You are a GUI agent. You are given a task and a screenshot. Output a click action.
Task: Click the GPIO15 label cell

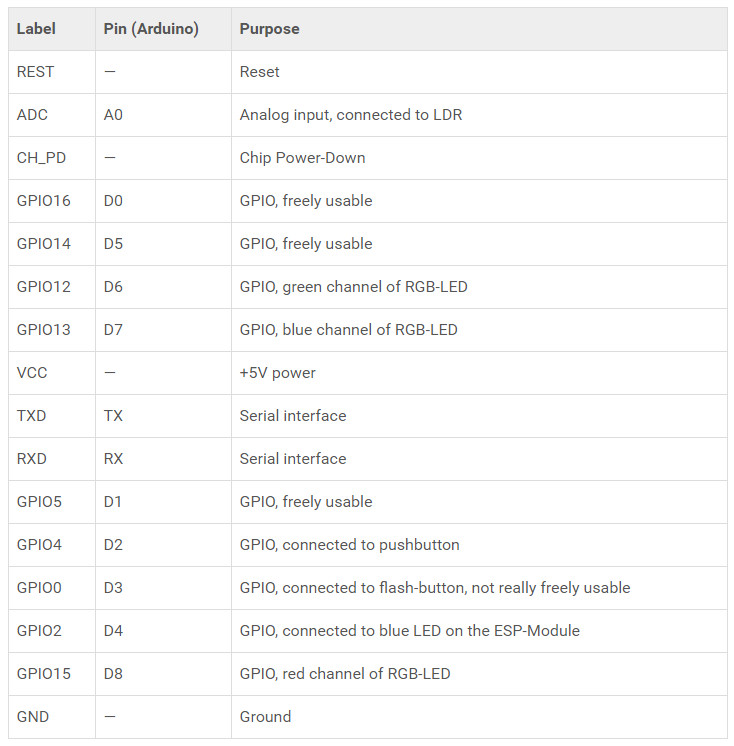(x=52, y=674)
